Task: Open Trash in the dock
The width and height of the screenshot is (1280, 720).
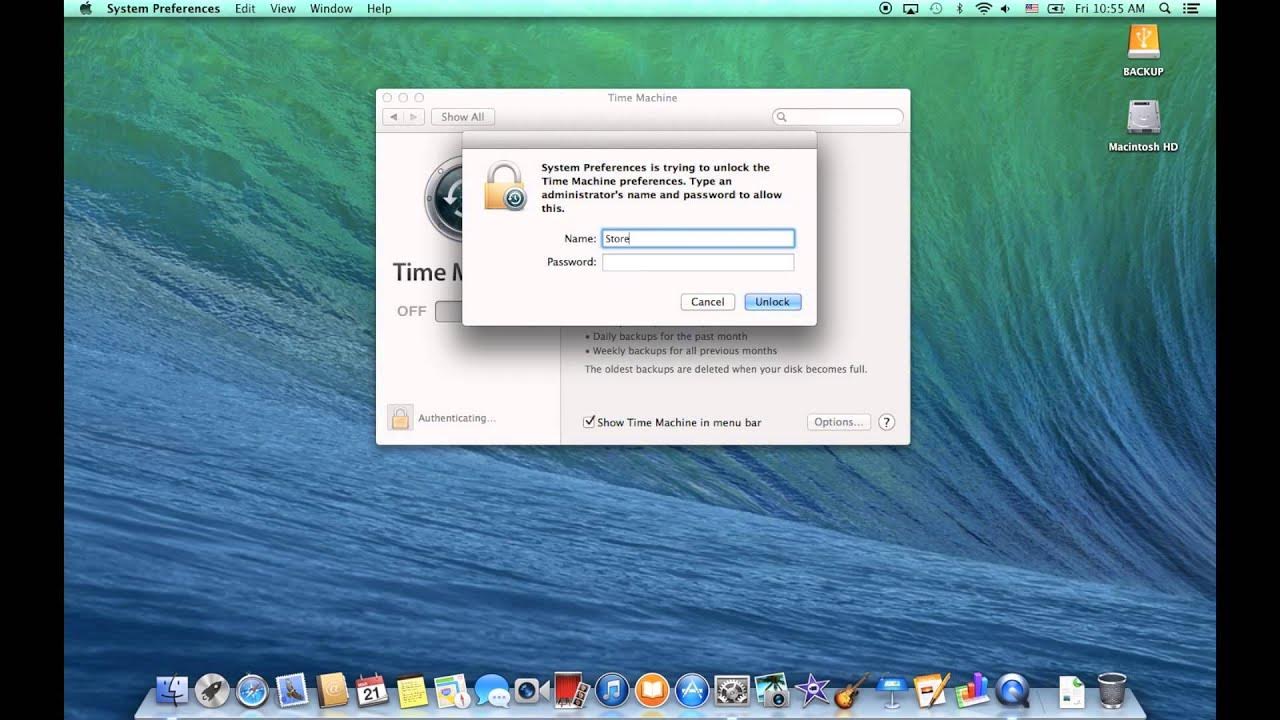Action: tap(1111, 690)
